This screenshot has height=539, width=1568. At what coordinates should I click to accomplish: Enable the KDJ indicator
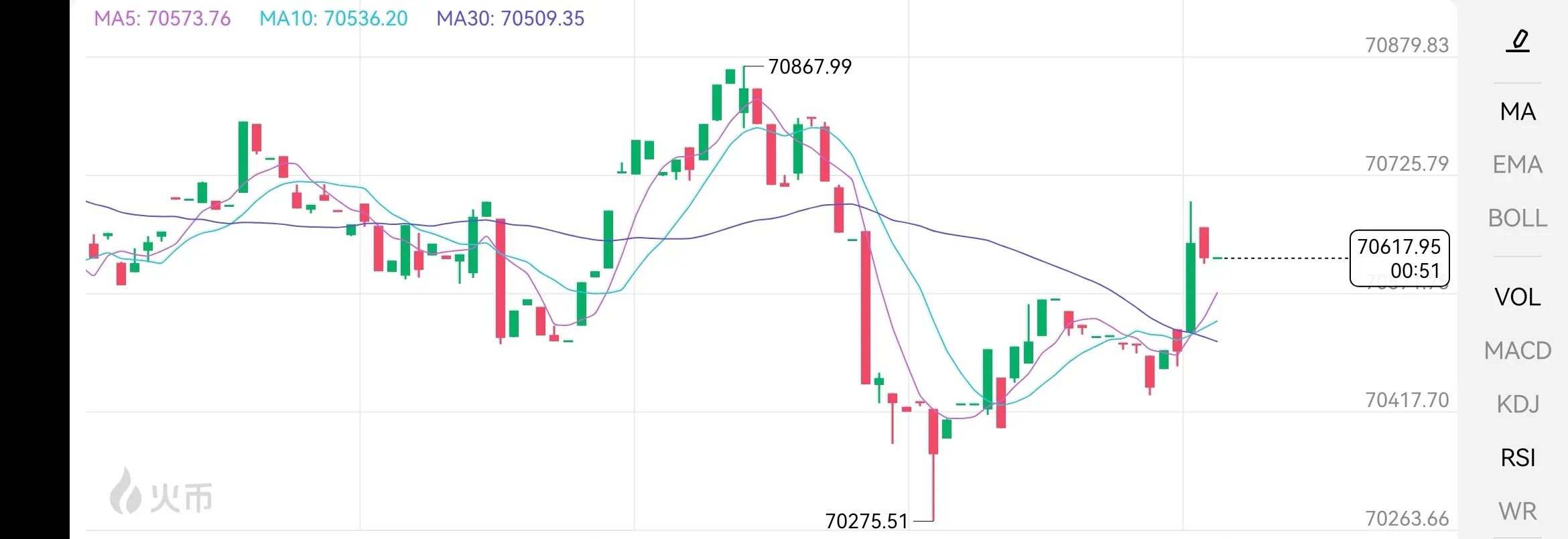coord(1517,404)
